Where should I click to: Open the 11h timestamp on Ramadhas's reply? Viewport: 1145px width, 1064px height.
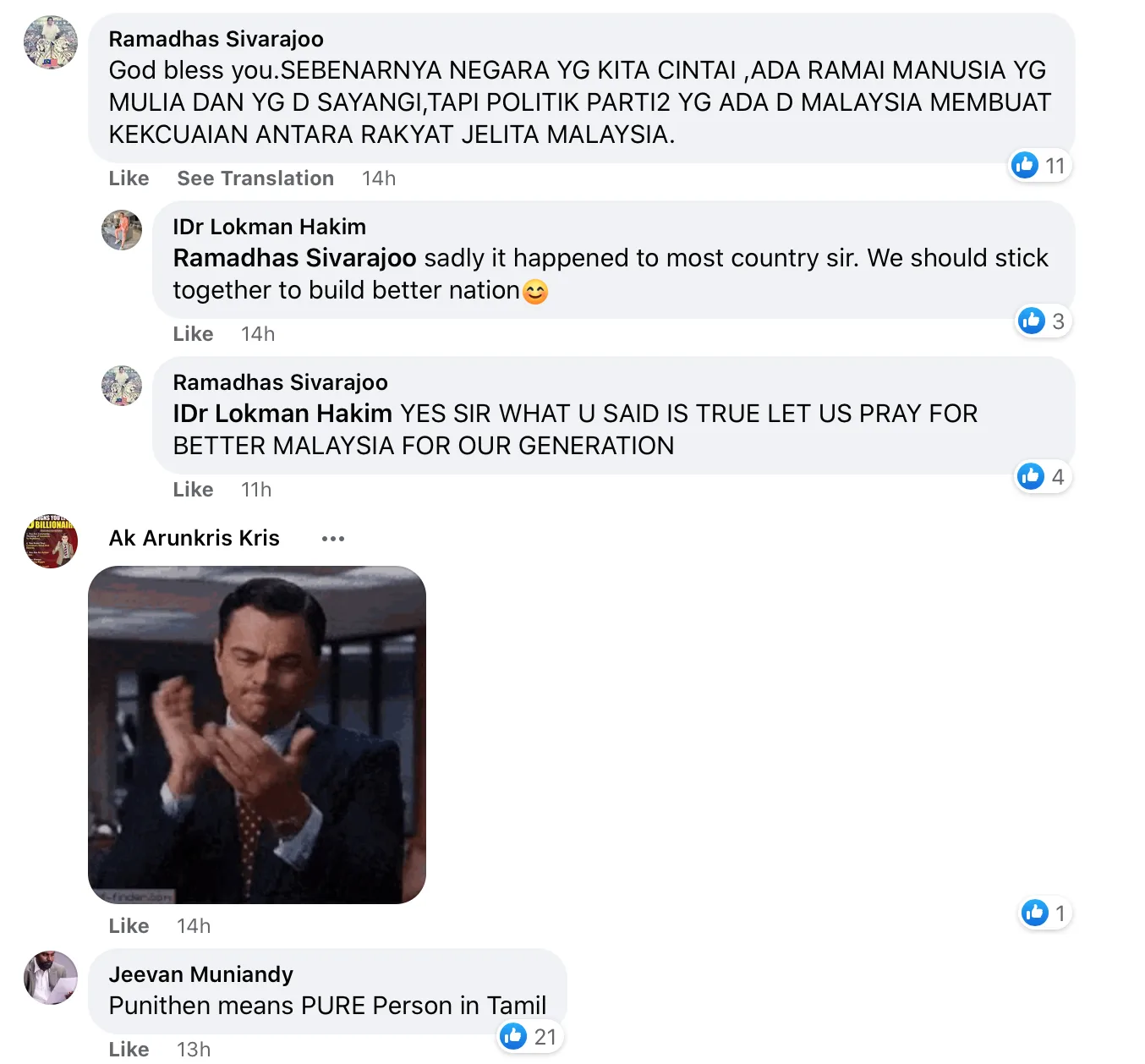[x=256, y=490]
